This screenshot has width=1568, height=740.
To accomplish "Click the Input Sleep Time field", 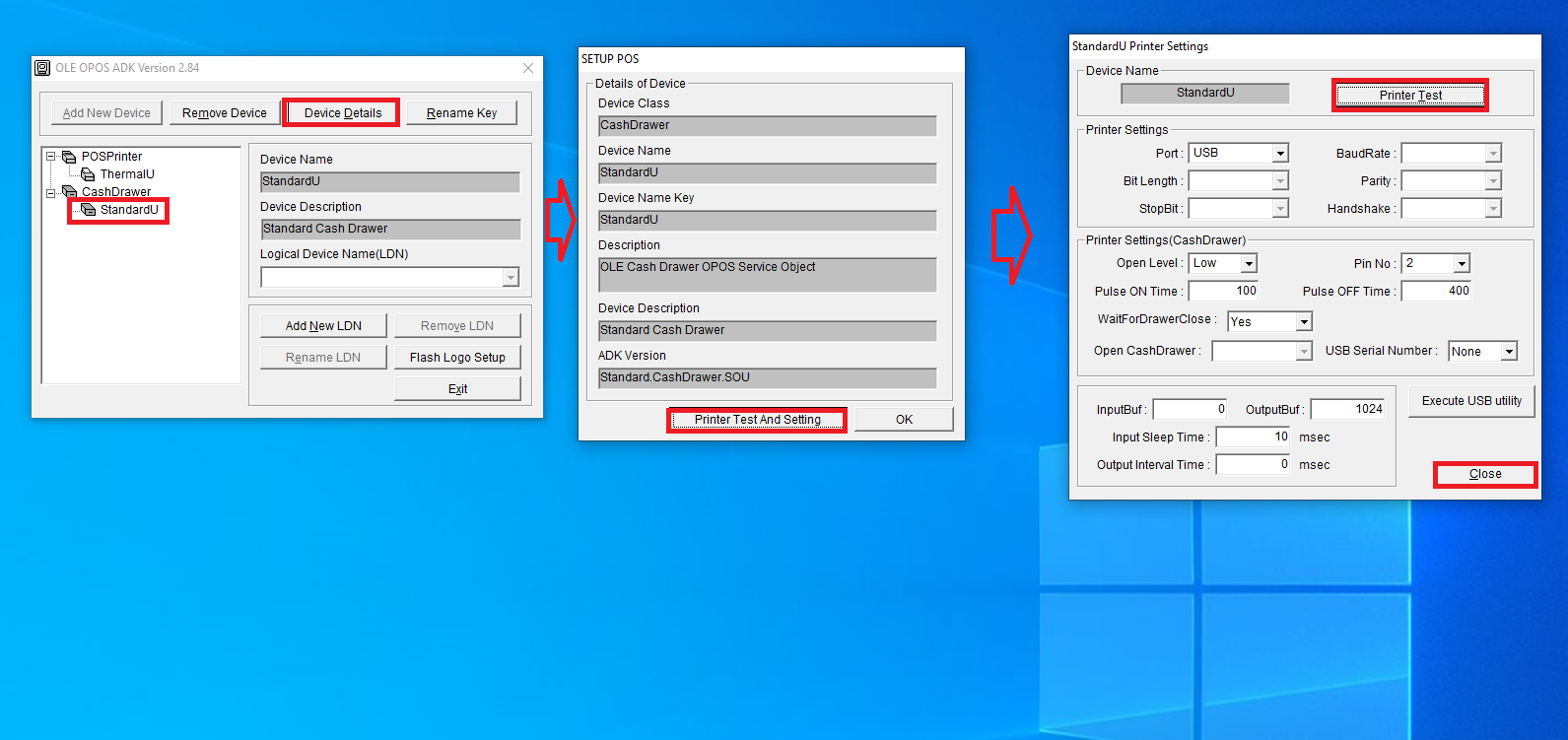I will tap(1253, 437).
